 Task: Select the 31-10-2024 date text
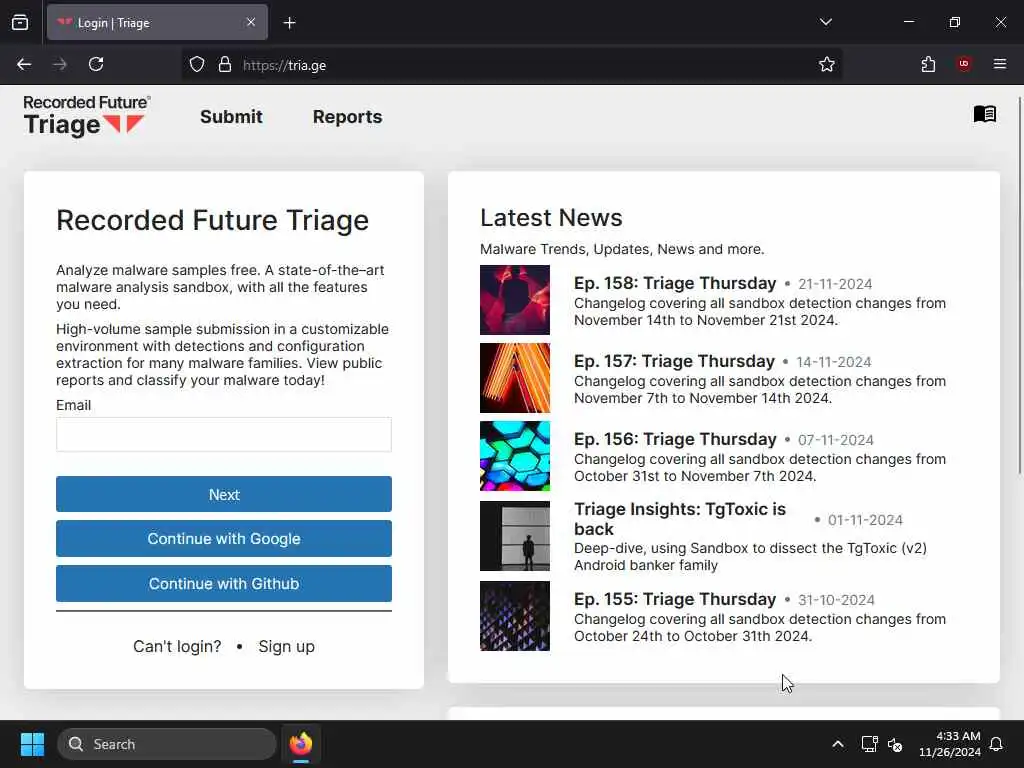(x=836, y=600)
